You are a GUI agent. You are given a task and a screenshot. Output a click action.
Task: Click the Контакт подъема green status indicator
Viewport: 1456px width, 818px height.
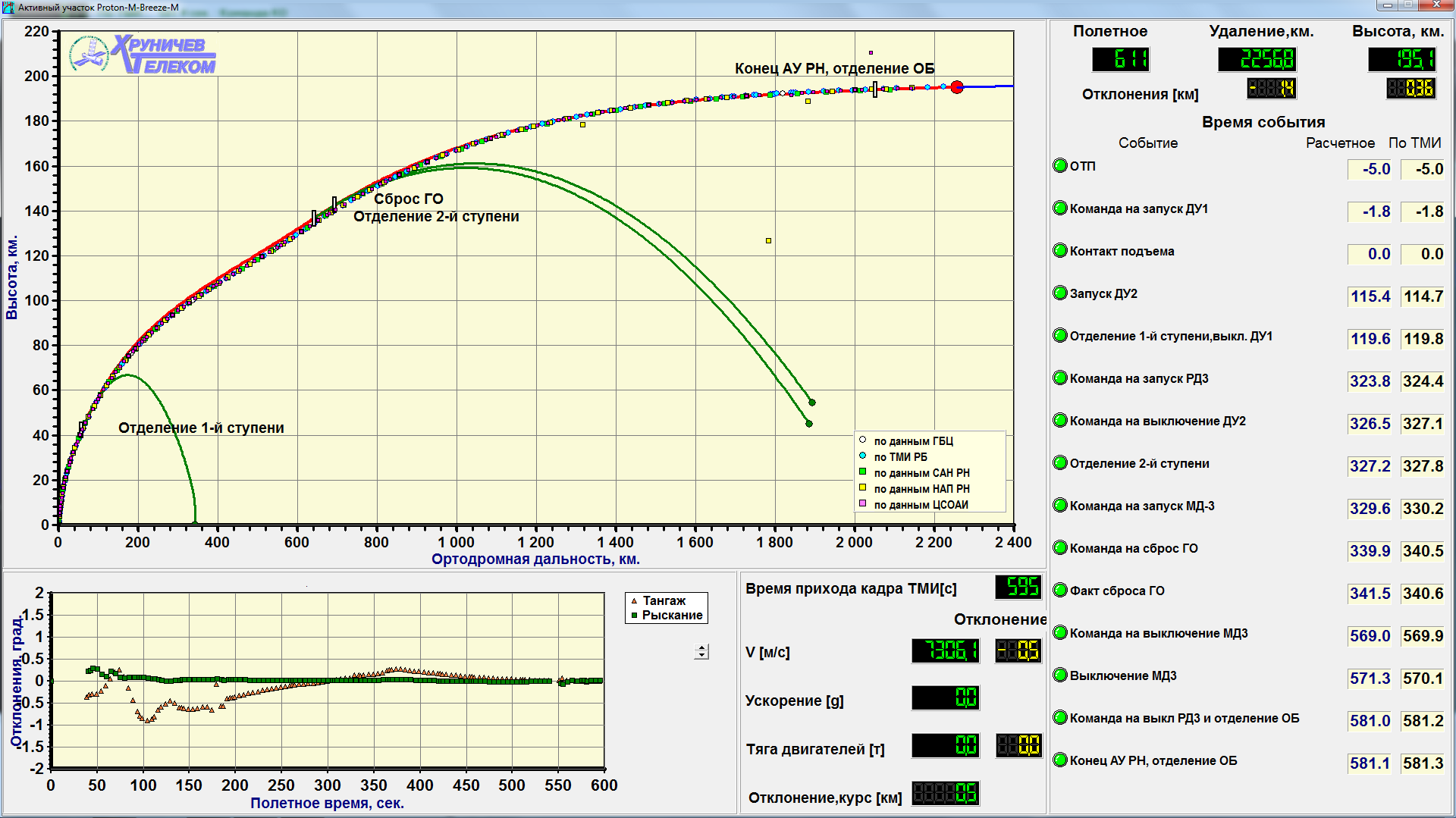(x=1060, y=250)
